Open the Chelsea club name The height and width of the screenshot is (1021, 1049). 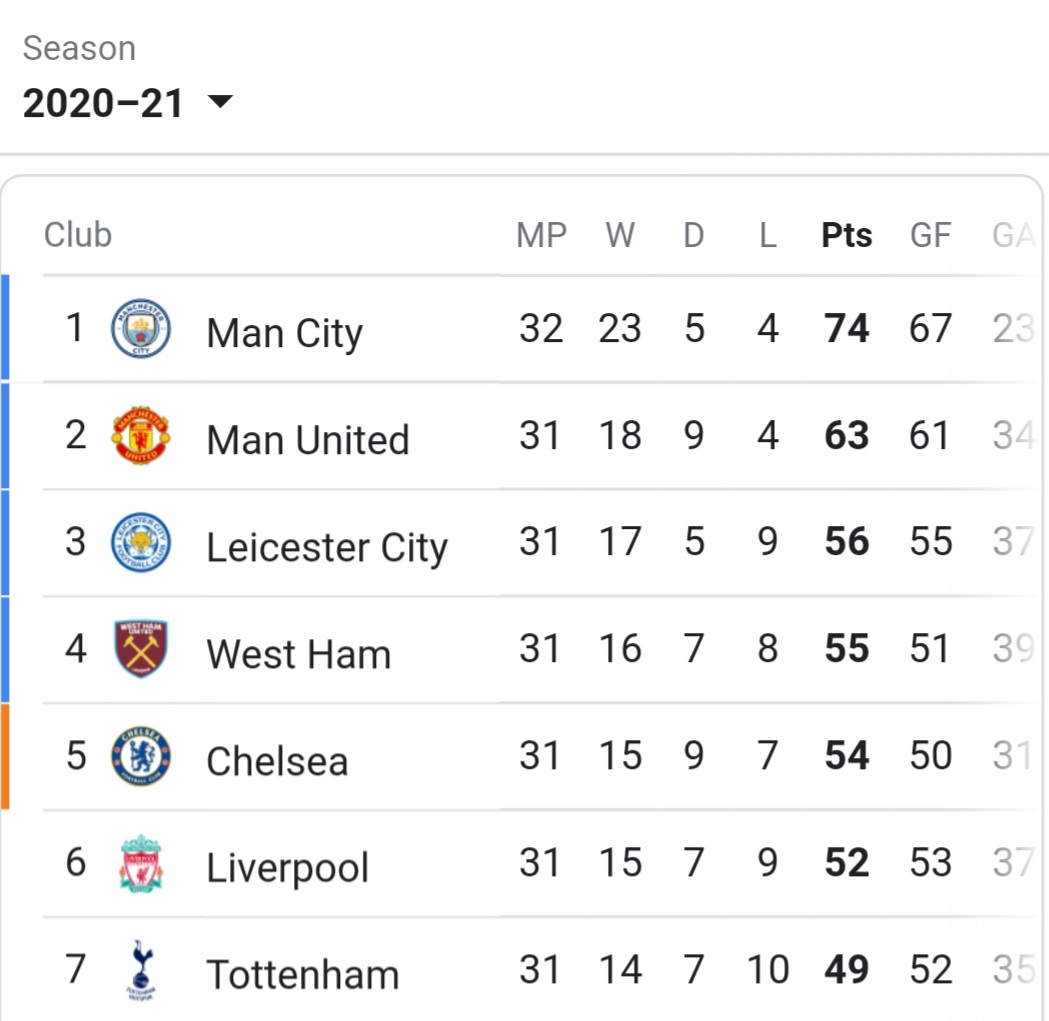[277, 761]
